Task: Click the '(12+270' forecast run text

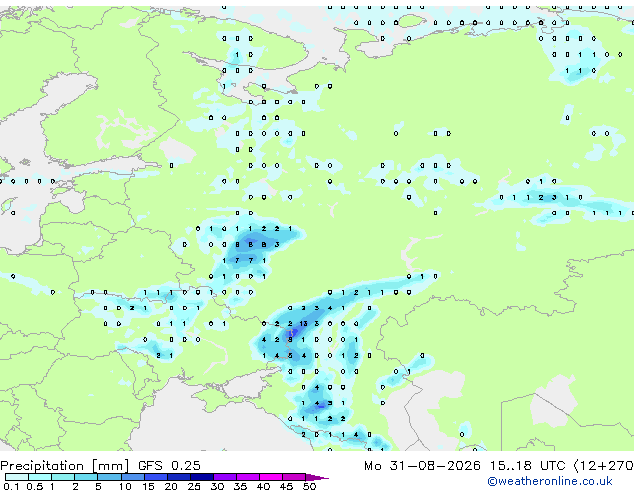Action: pos(604,466)
